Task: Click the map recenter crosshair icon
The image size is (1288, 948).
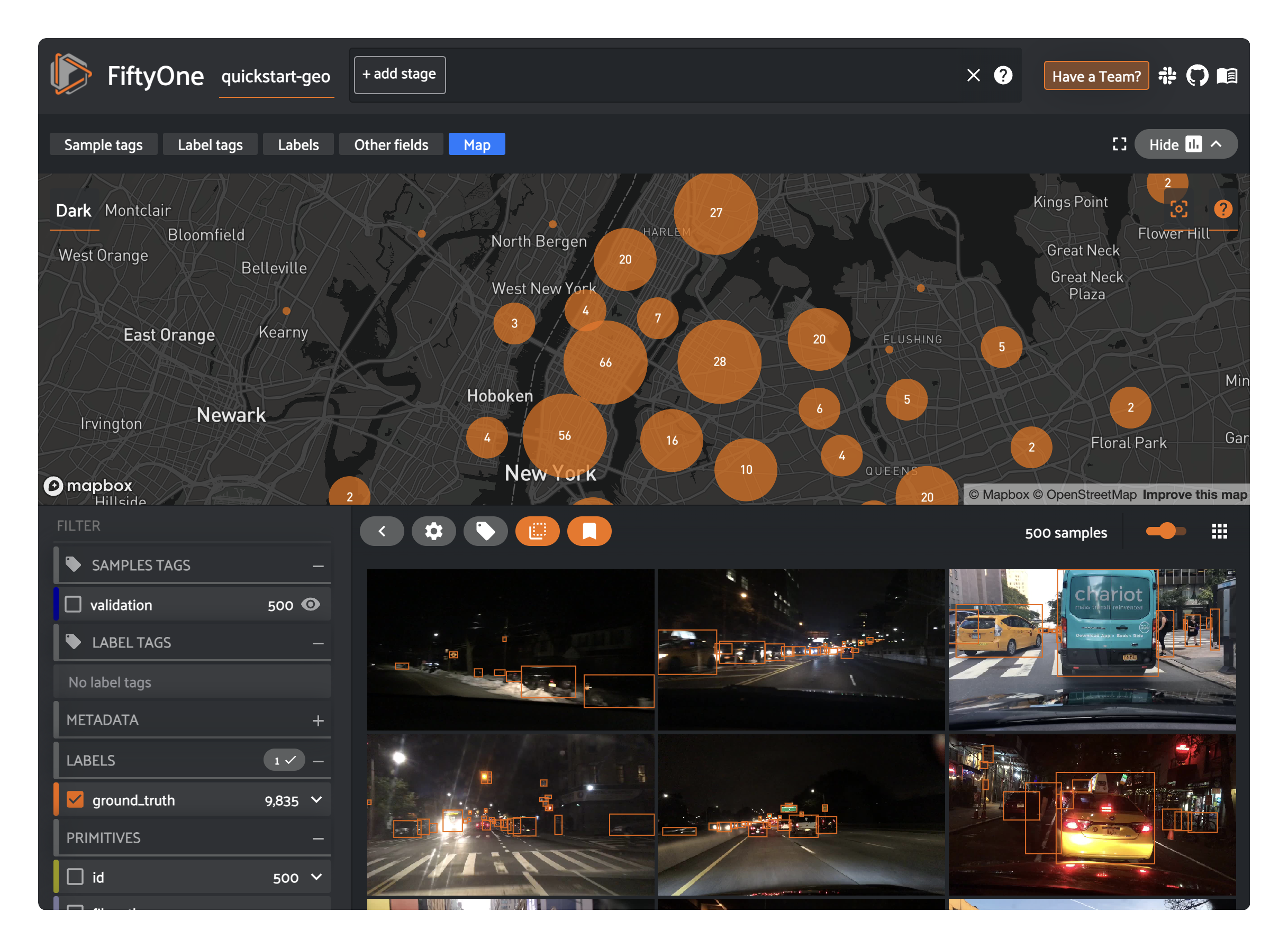Action: tap(1178, 209)
